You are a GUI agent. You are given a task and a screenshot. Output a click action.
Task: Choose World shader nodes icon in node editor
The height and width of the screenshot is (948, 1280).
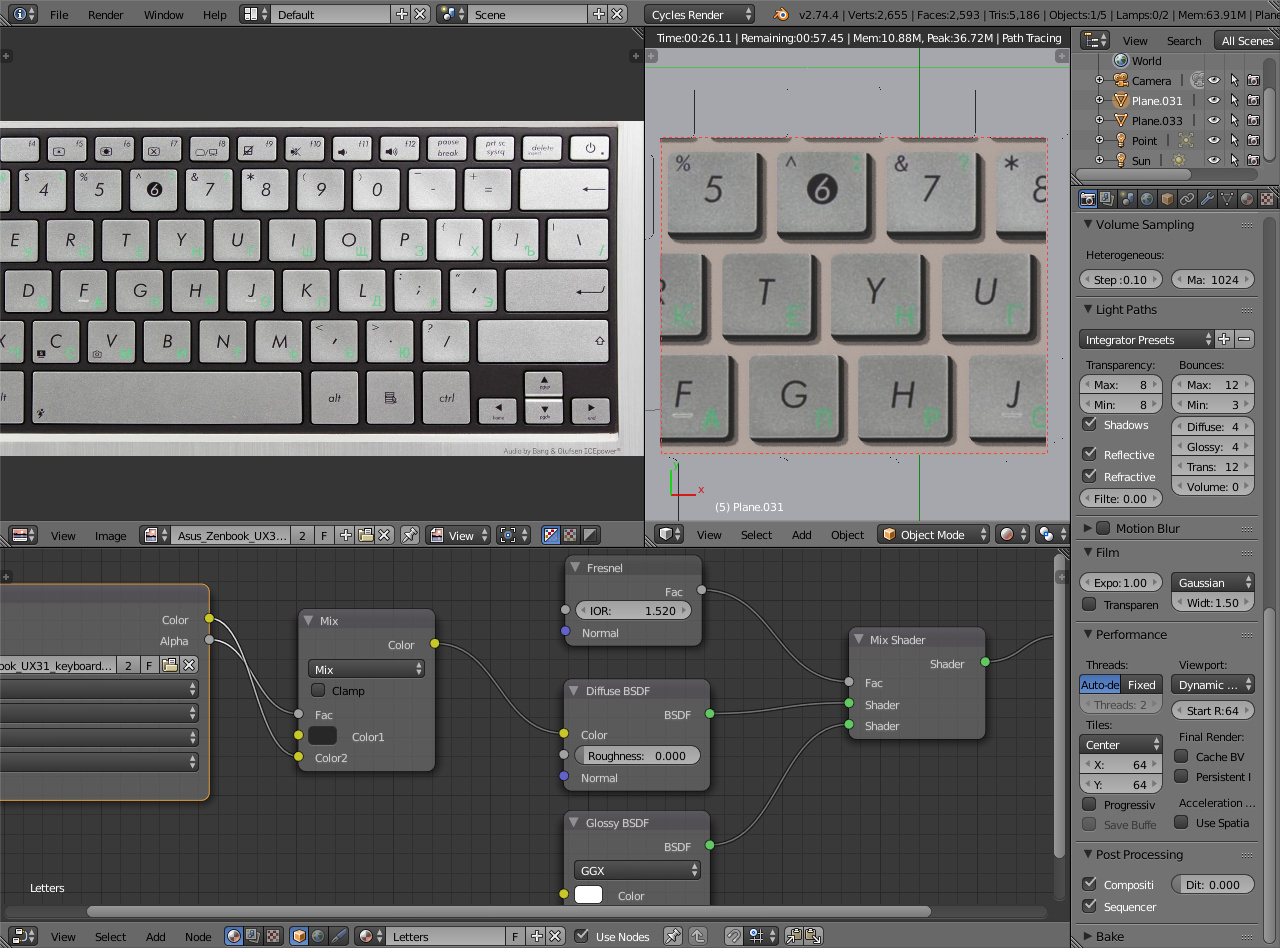(318, 937)
